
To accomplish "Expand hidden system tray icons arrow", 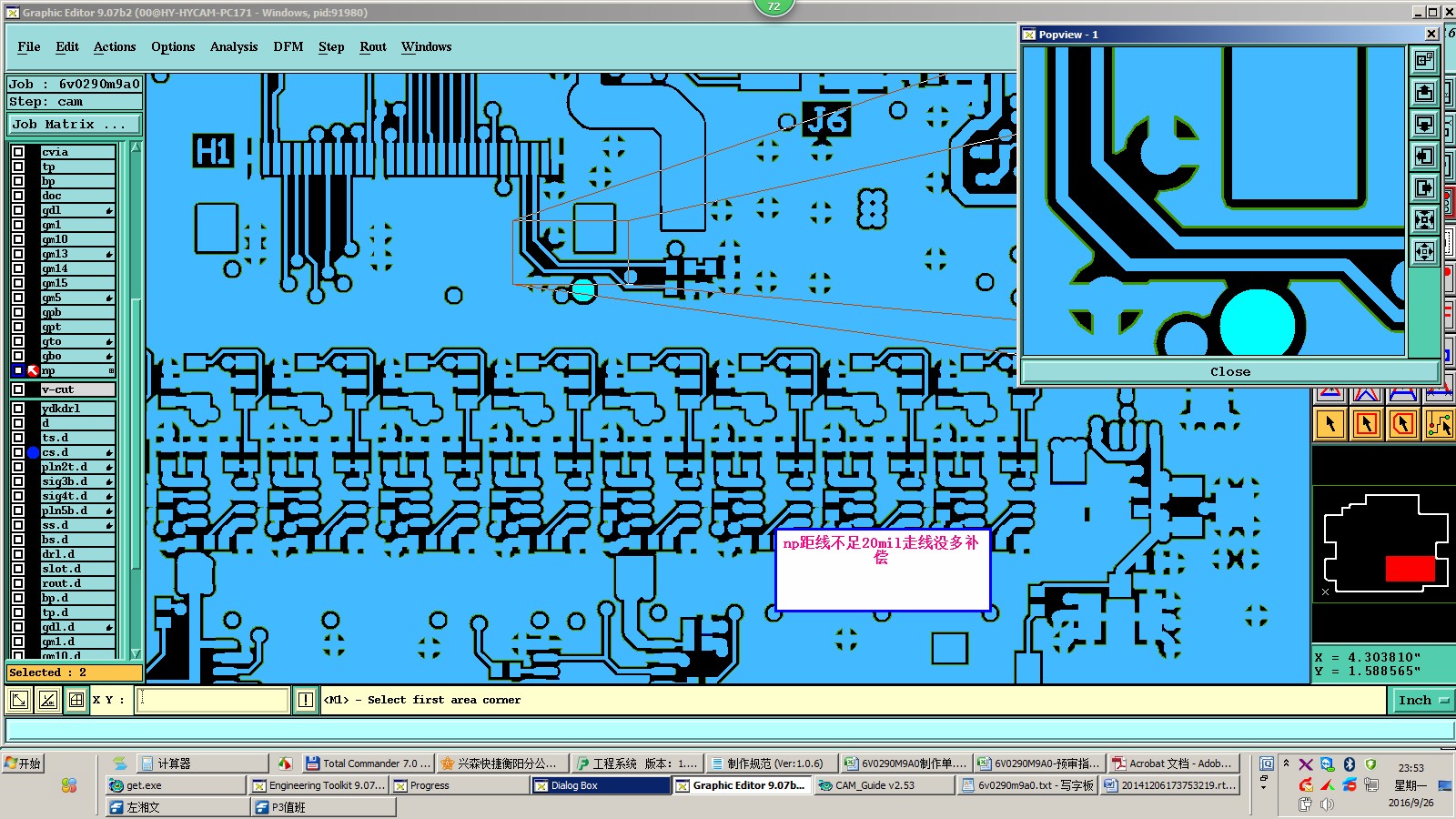I will (1286, 763).
